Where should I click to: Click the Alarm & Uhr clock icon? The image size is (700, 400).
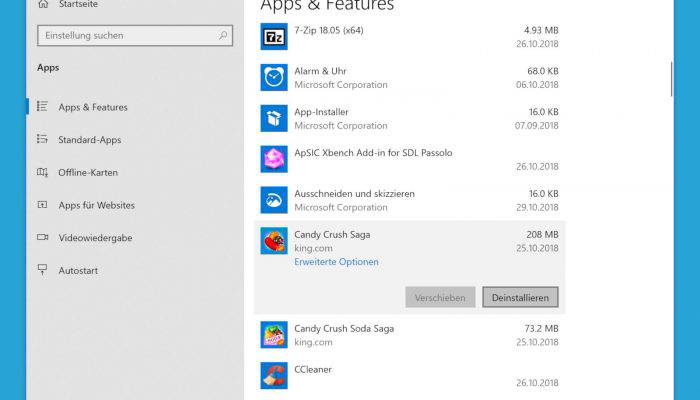pyautogui.click(x=274, y=77)
